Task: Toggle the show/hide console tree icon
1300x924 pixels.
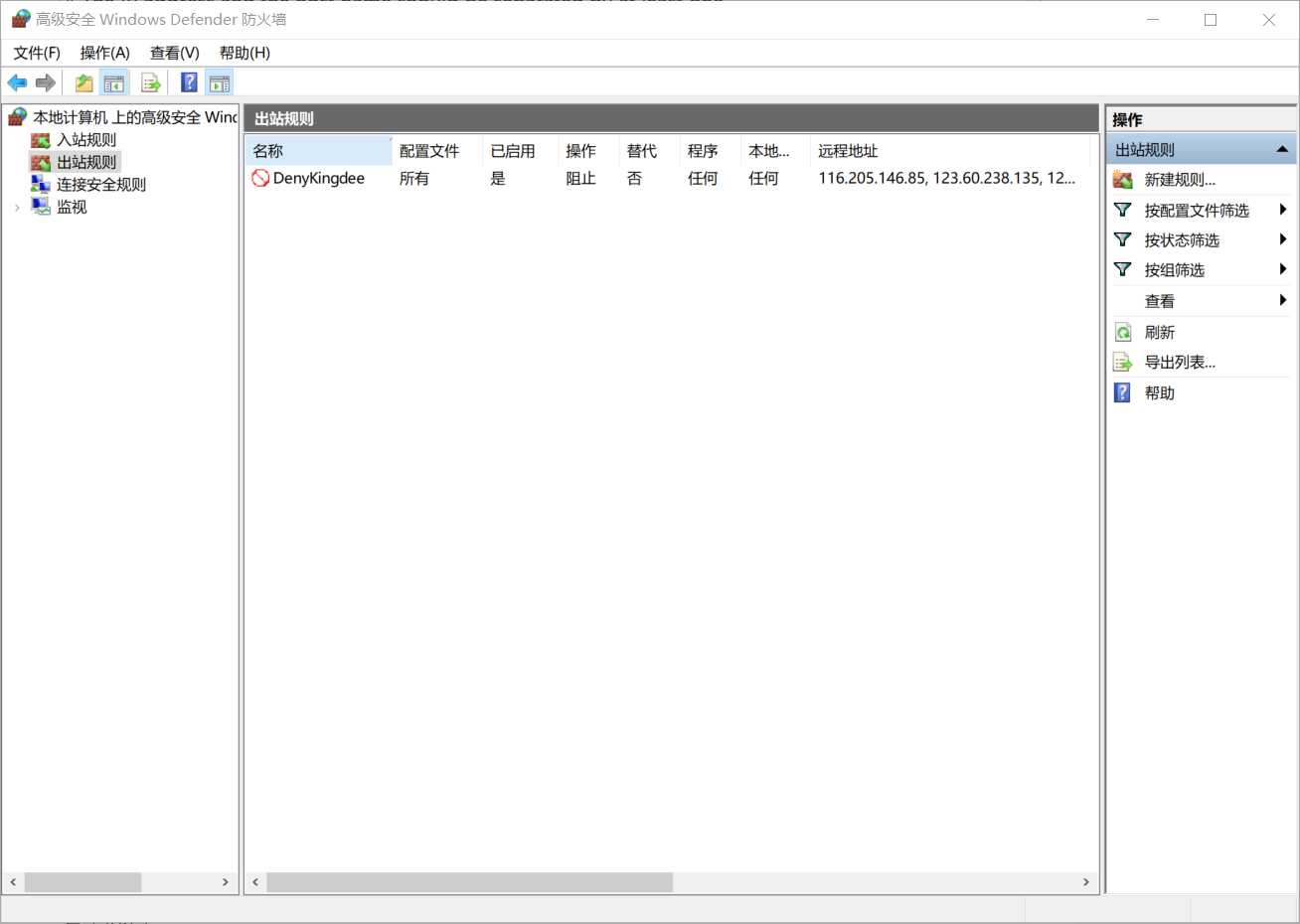Action: tap(114, 82)
